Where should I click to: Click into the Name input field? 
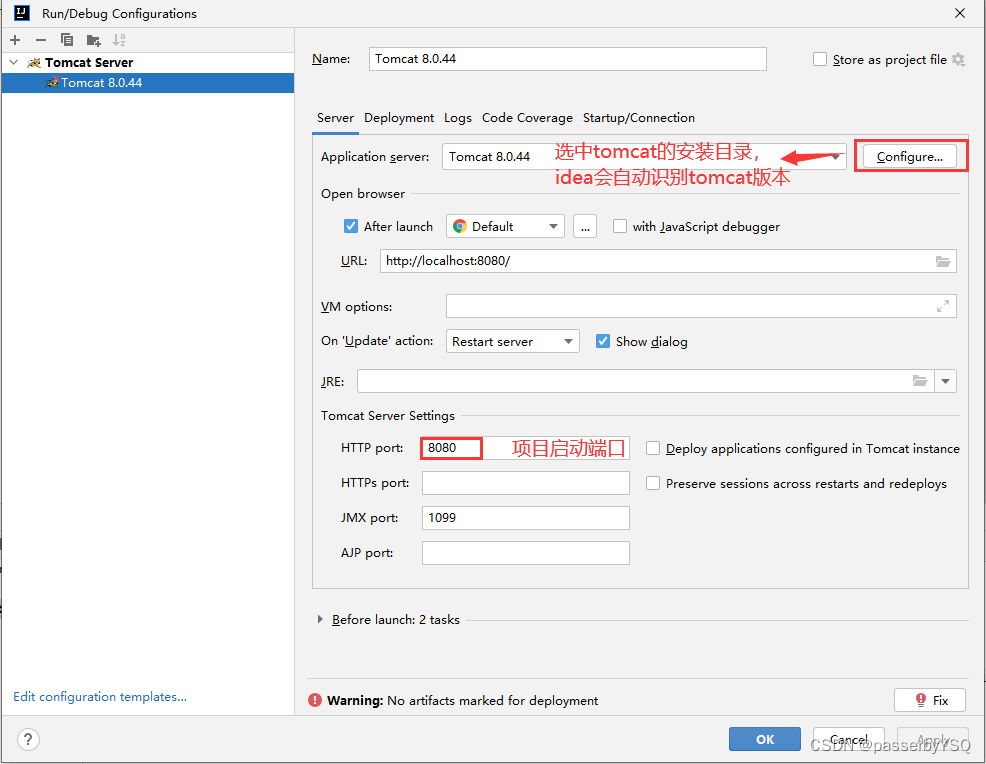[x=567, y=59]
